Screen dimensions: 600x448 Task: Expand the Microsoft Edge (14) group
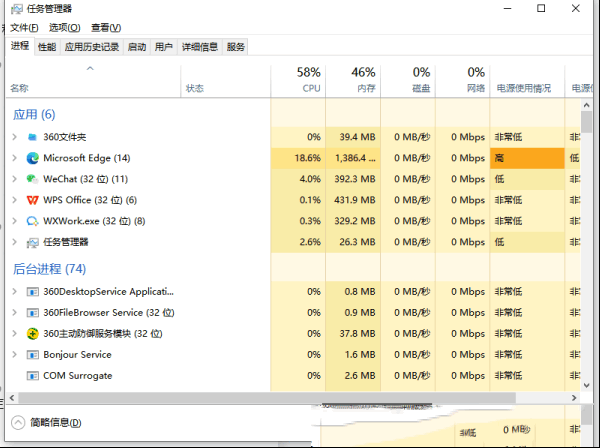(15, 158)
